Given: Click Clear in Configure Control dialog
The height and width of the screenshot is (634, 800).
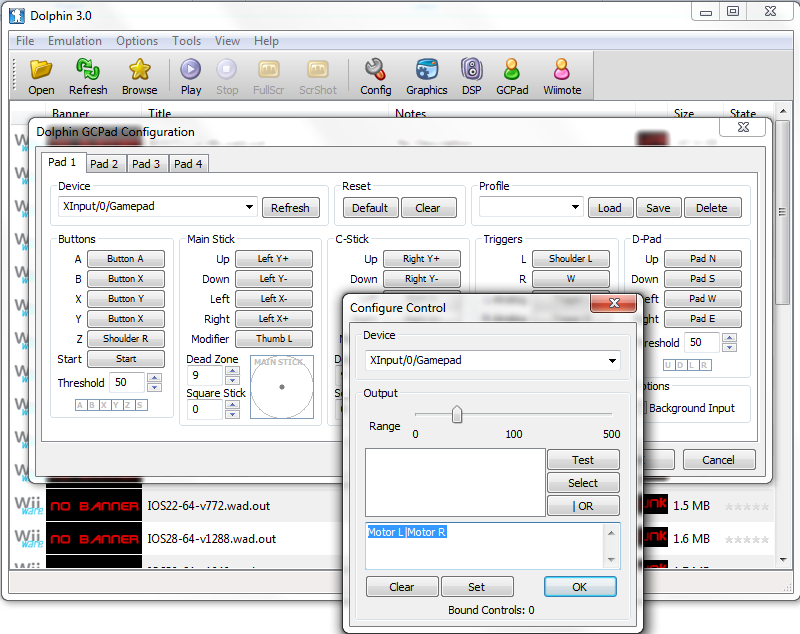Looking at the screenshot, I should point(402,587).
